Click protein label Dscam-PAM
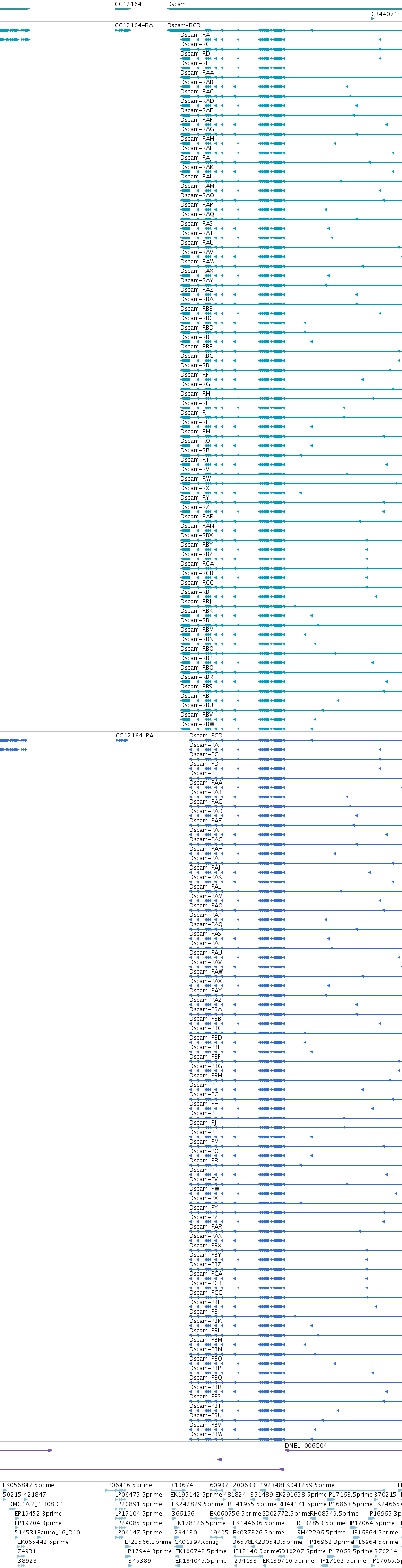The image size is (402, 1568). tap(206, 896)
